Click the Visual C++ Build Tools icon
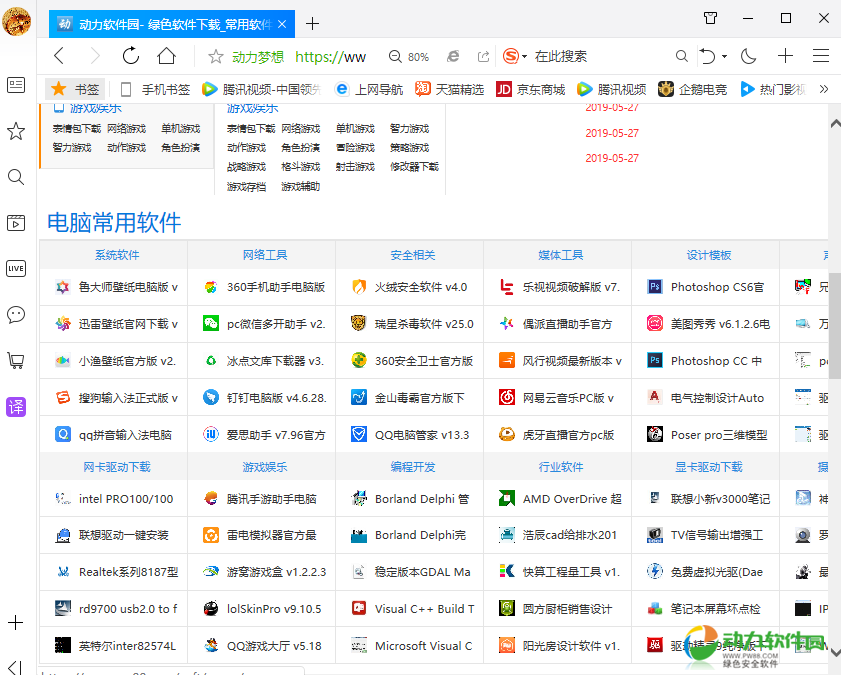The height and width of the screenshot is (675, 841). pyautogui.click(x=359, y=609)
